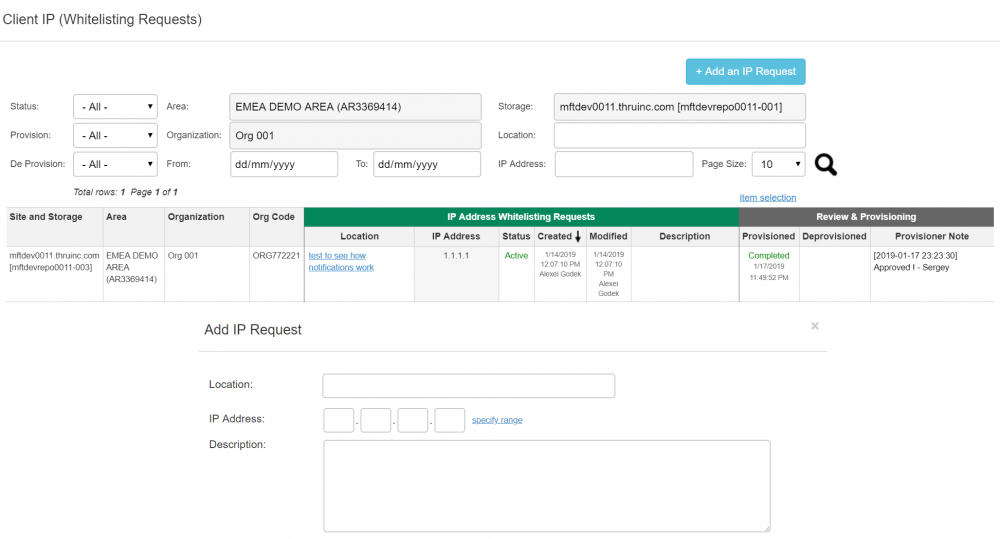Click the first IP address octet box

pos(339,420)
